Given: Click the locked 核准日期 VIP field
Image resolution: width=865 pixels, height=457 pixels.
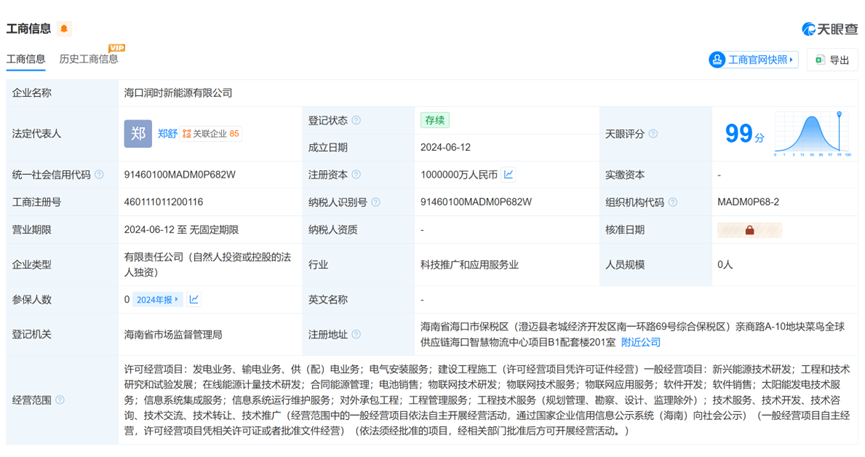Looking at the screenshot, I should coord(748,230).
